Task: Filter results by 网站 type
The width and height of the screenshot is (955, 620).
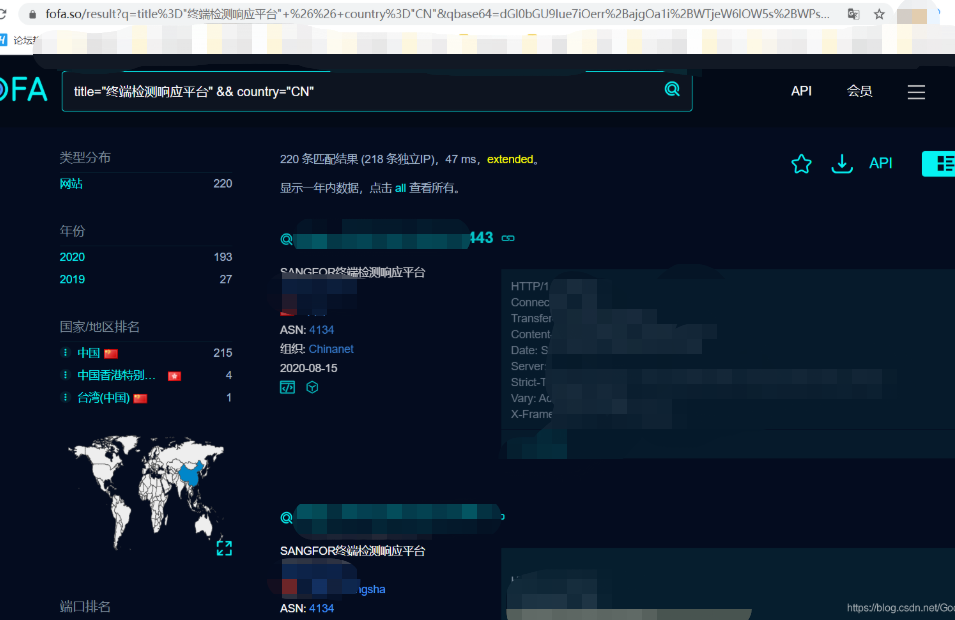Action: (x=71, y=184)
